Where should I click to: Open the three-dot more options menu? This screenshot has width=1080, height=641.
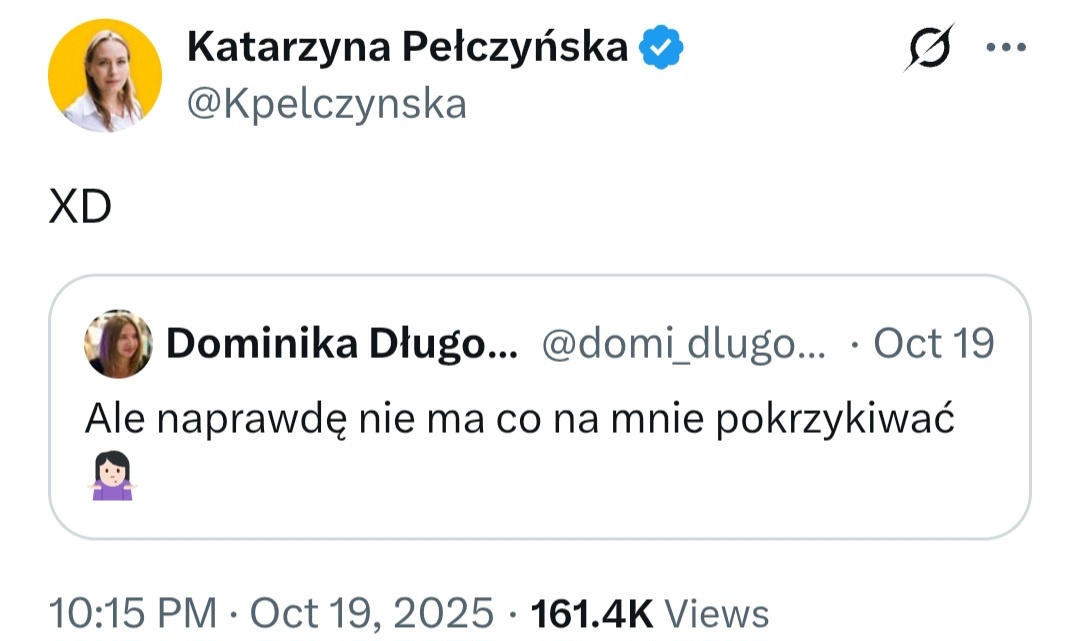coord(1006,47)
